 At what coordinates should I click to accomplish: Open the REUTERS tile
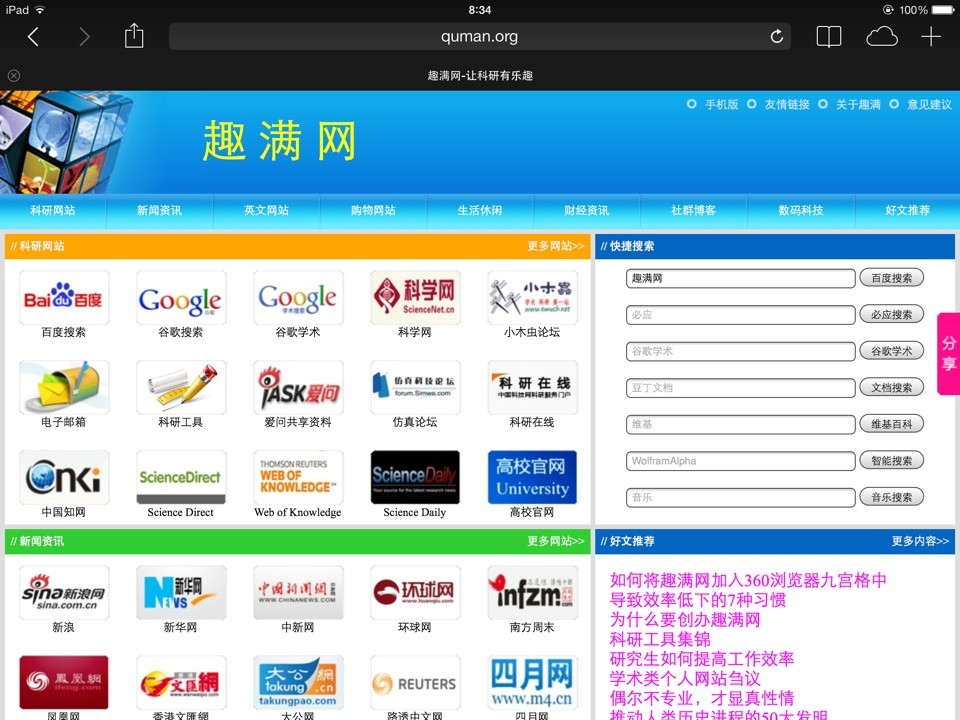click(x=415, y=683)
